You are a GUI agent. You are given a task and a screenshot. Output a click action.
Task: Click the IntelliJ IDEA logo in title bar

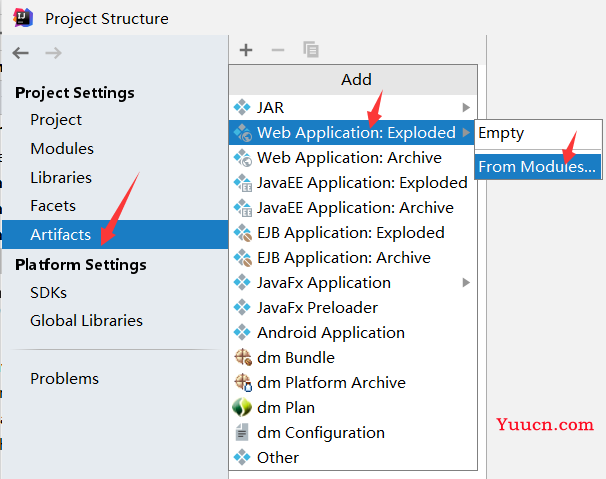tap(23, 18)
